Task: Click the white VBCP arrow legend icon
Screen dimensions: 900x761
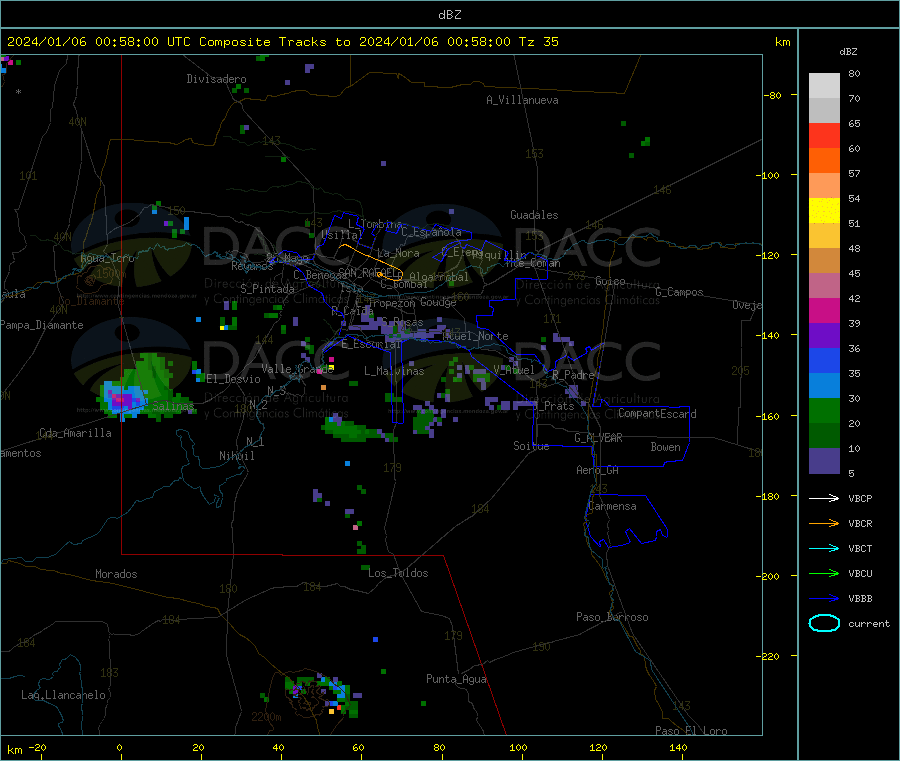Action: pos(824,498)
